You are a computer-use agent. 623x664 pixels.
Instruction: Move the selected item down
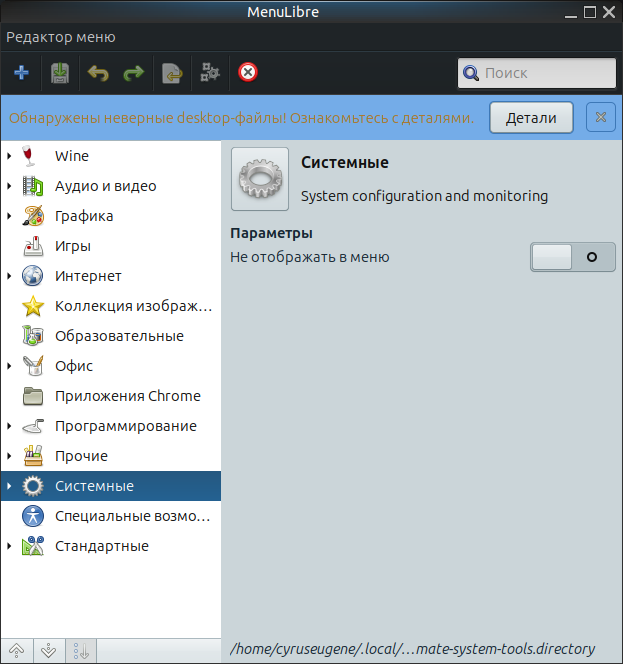click(49, 650)
